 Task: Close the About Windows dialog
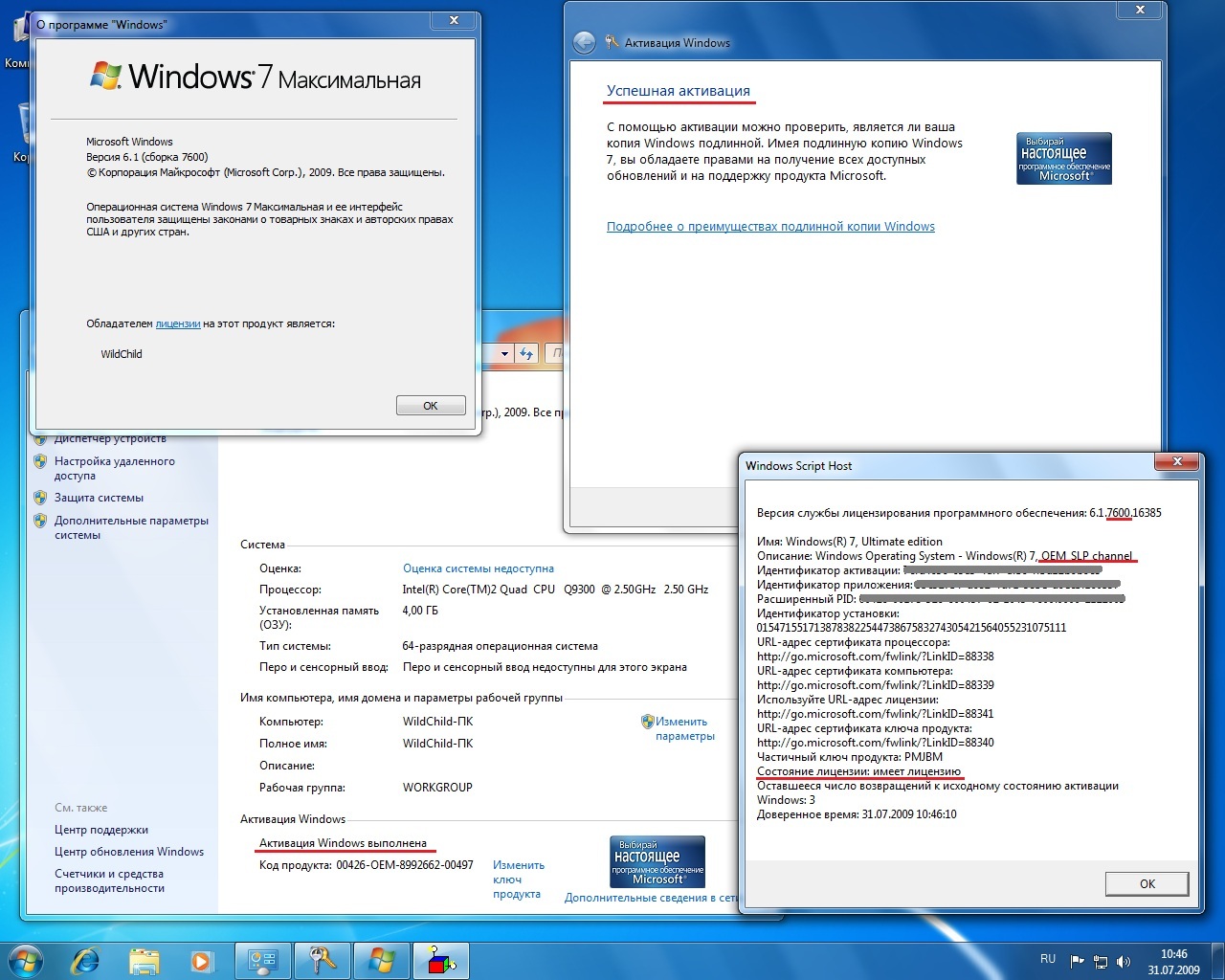[x=454, y=20]
